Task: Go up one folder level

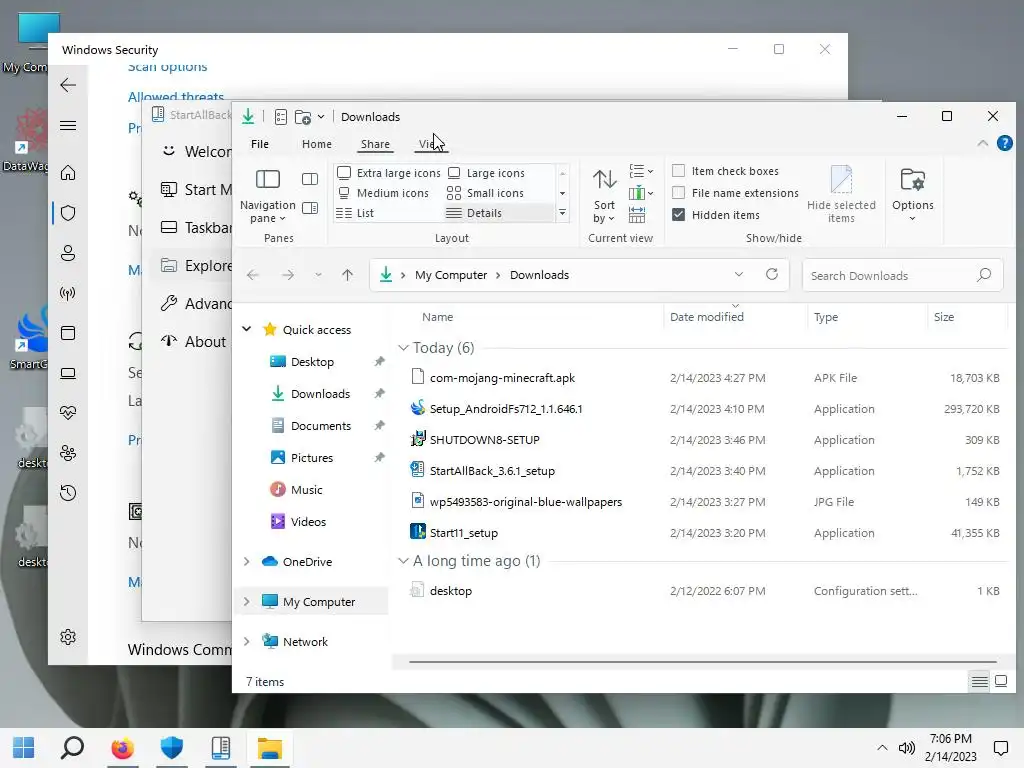Action: 347,275
